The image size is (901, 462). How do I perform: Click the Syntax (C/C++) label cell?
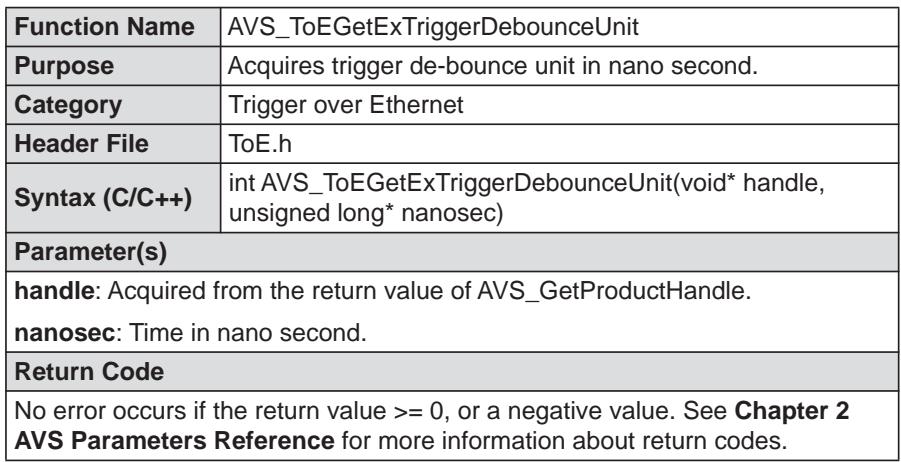coord(113,198)
